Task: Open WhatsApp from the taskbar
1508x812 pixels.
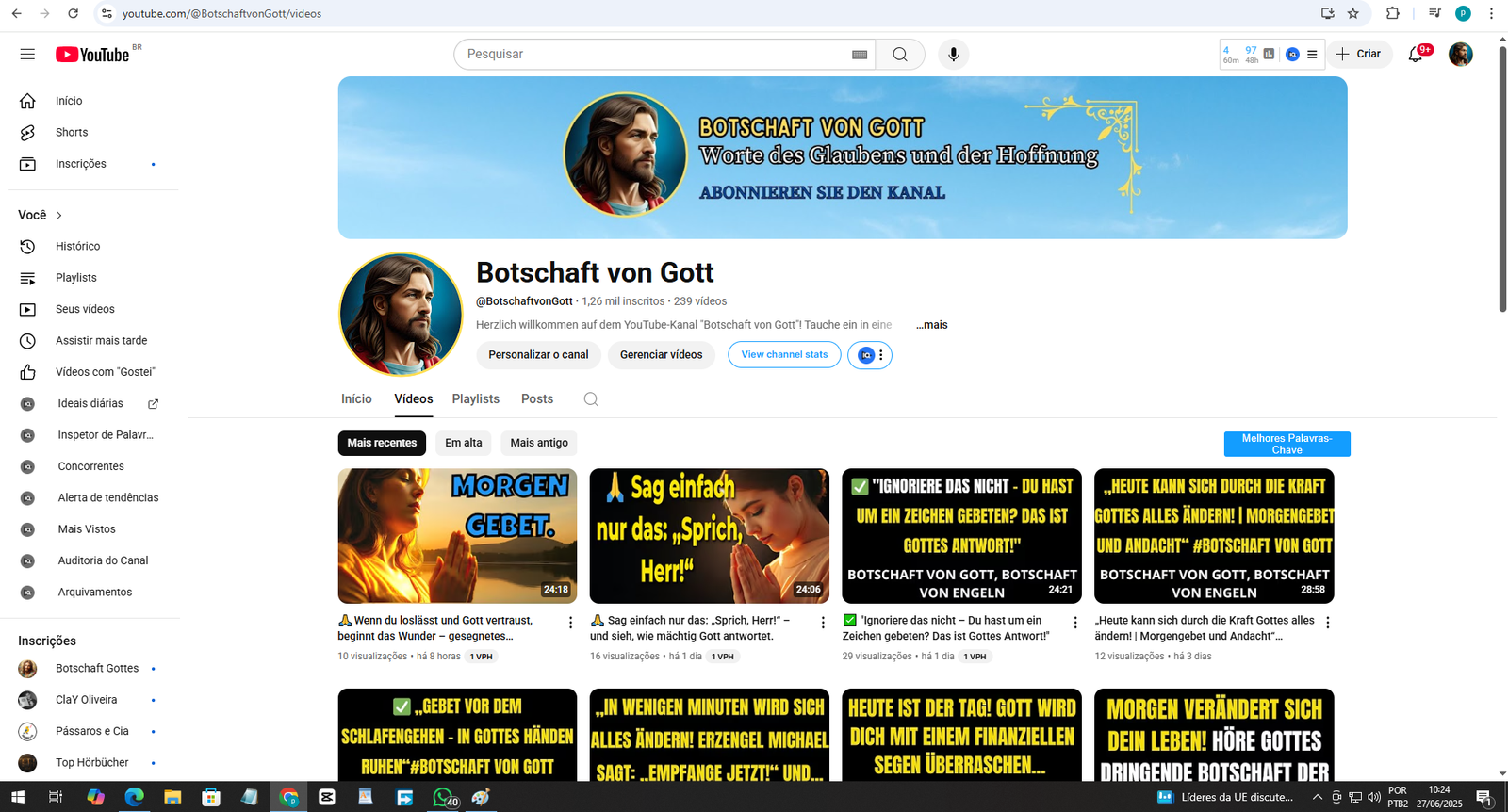Action: [x=443, y=797]
